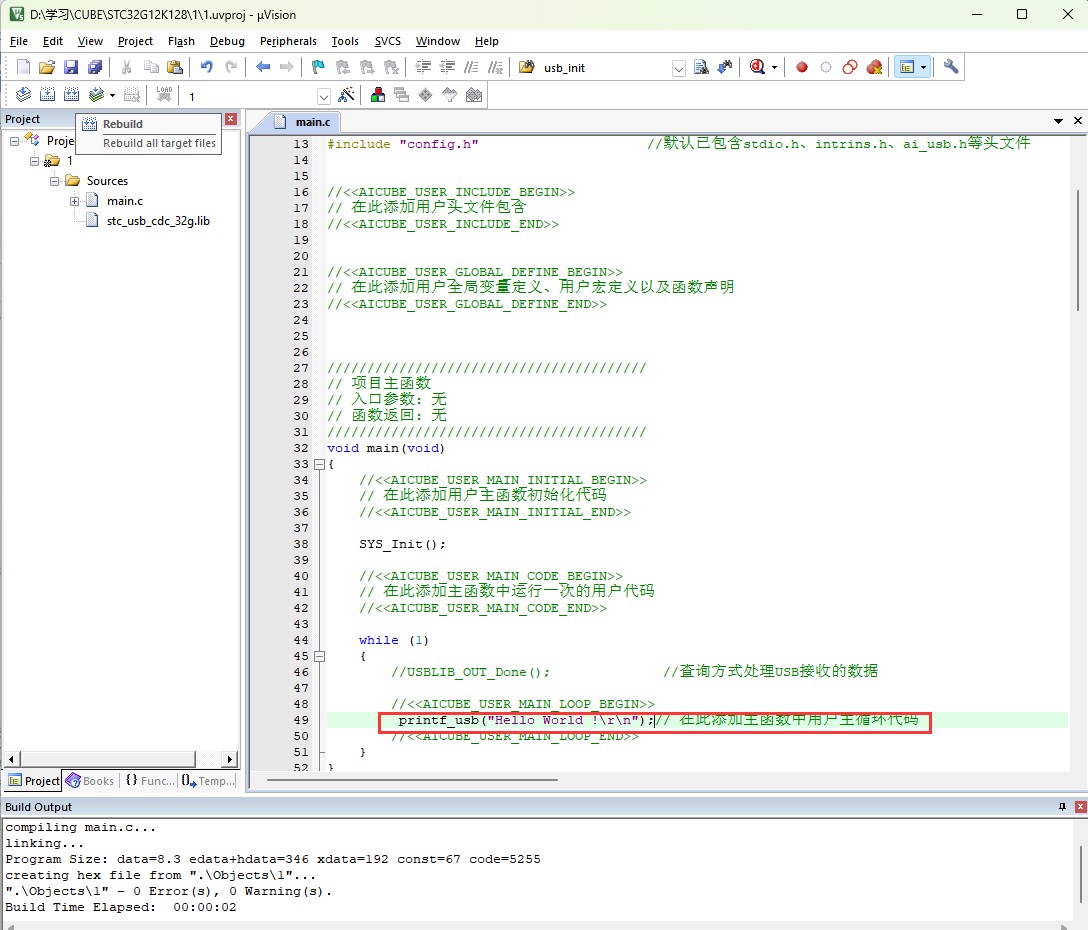Switch to Templates panel tab
This screenshot has height=930, width=1088.
(208, 781)
